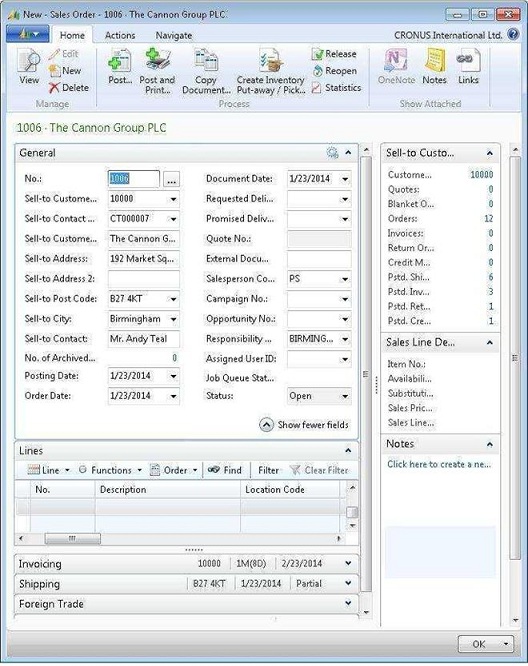Click Show fewer fields
Screen dimensions: 528x666
tap(304, 425)
